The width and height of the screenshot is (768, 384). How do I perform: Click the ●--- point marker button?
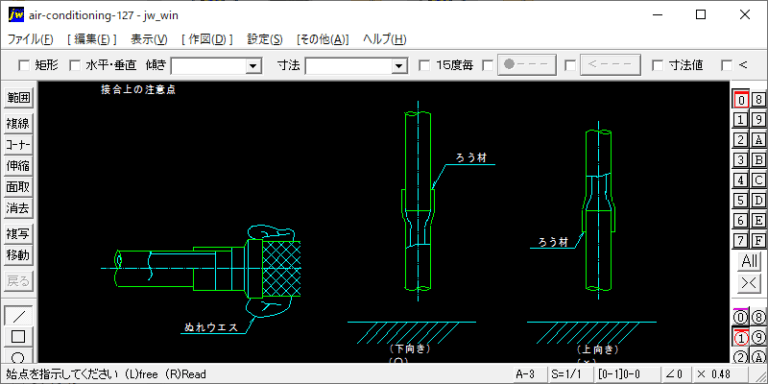[527, 65]
